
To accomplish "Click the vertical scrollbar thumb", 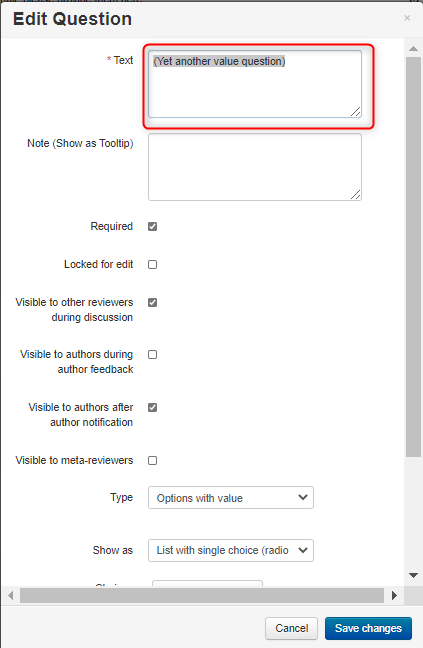I will (x=413, y=257).
